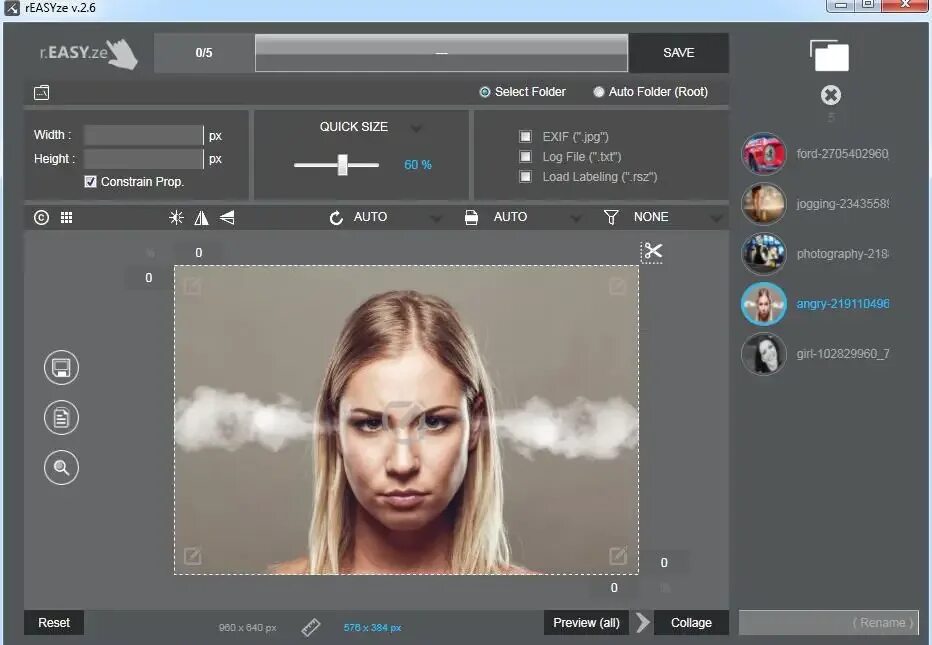Click the Height input field
The width and height of the screenshot is (932, 645).
[143, 159]
